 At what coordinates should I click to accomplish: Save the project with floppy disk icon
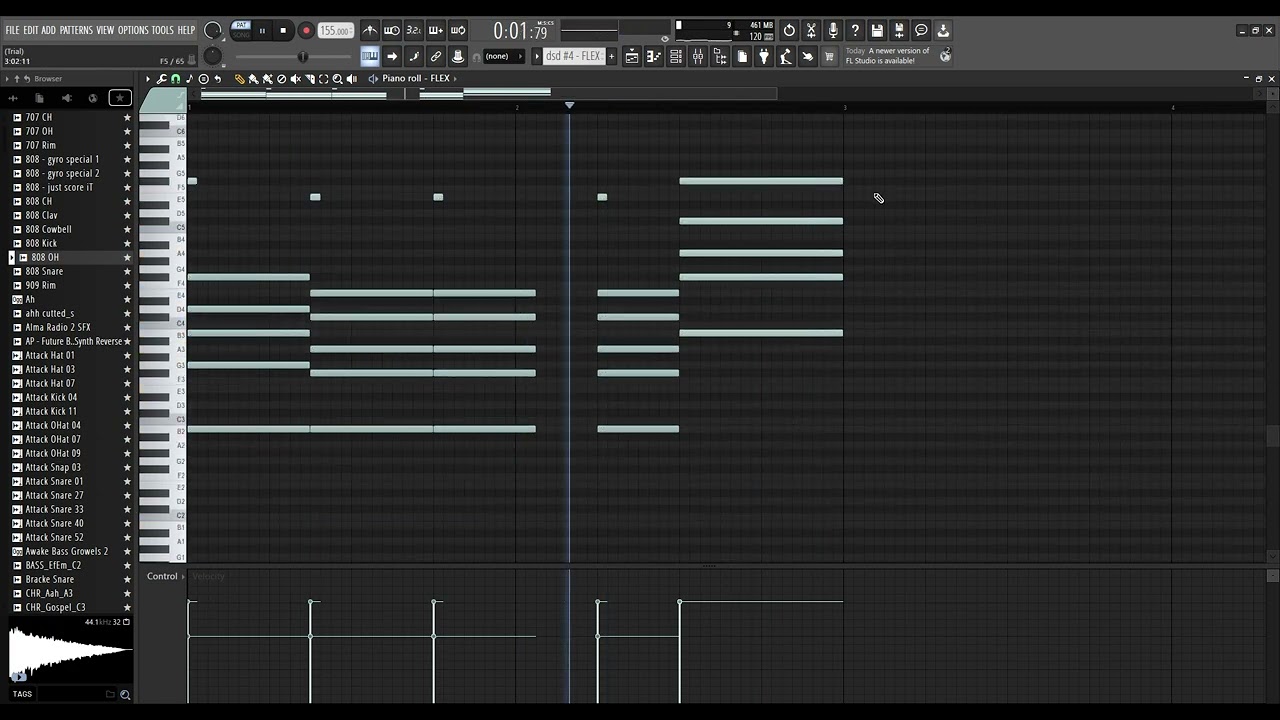pyautogui.click(x=877, y=31)
